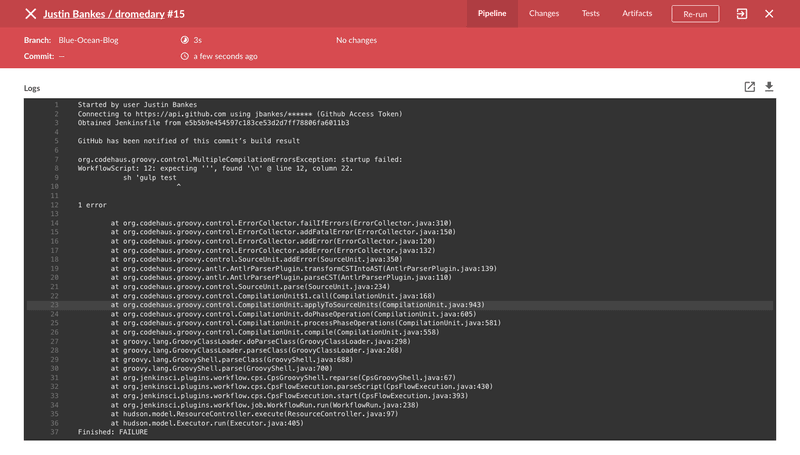
Task: Close the run details view
Action: pyautogui.click(x=769, y=14)
